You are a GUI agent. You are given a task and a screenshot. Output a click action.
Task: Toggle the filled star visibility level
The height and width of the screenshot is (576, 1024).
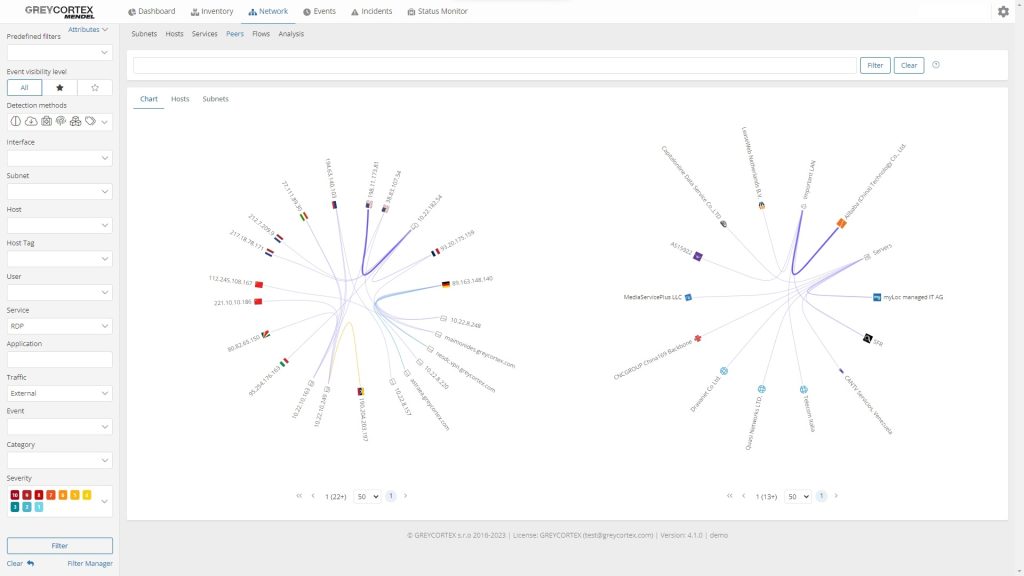click(60, 88)
